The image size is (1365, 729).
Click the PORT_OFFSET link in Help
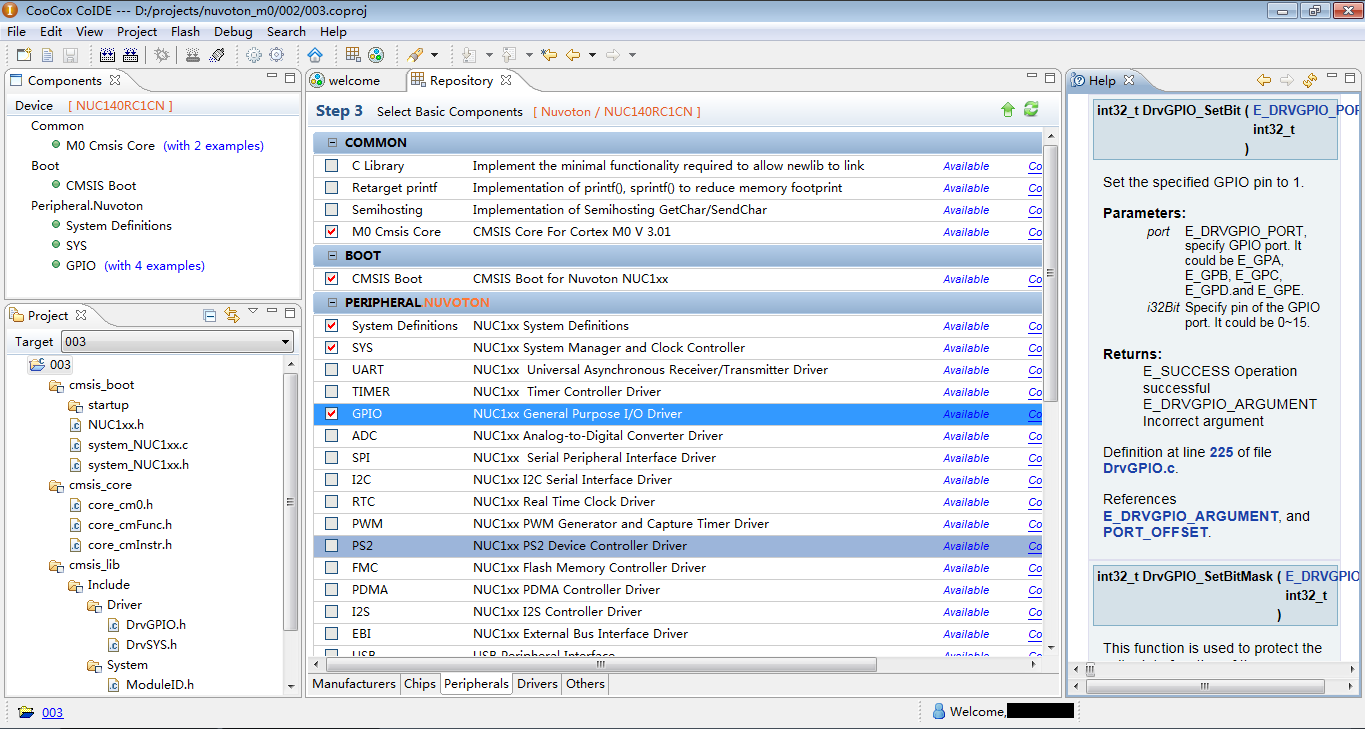[x=1155, y=532]
